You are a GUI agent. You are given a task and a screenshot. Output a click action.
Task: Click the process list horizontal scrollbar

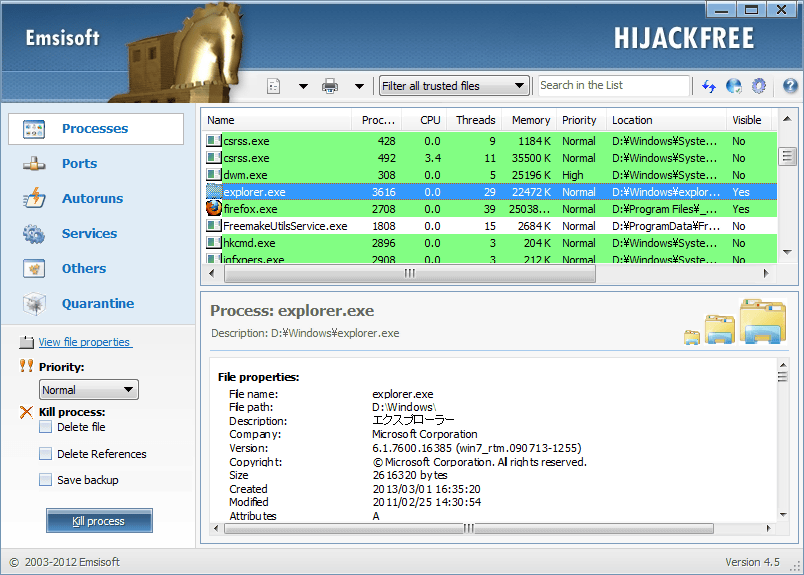(409, 273)
